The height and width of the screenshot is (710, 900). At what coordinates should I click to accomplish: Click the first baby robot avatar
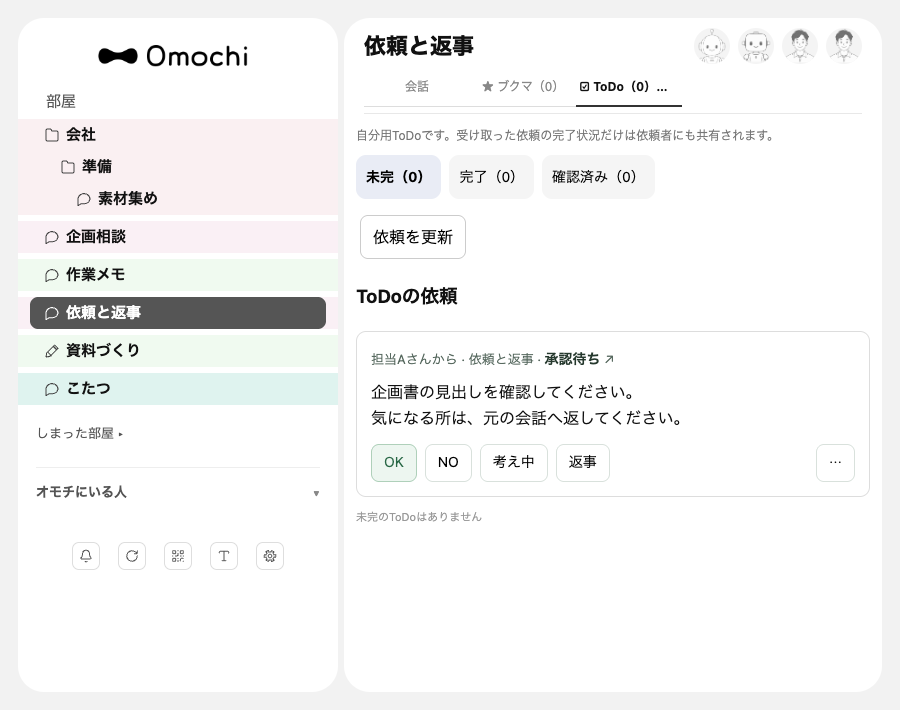[x=712, y=46]
